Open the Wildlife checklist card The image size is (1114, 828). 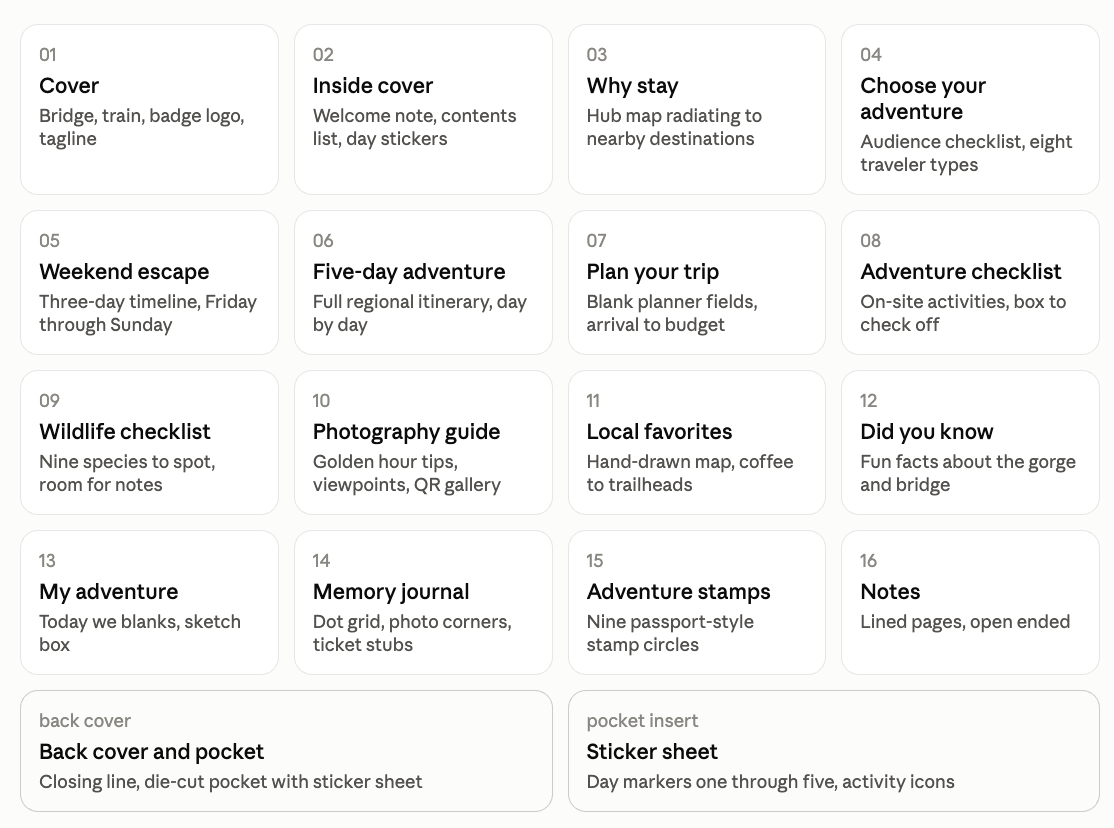[149, 442]
